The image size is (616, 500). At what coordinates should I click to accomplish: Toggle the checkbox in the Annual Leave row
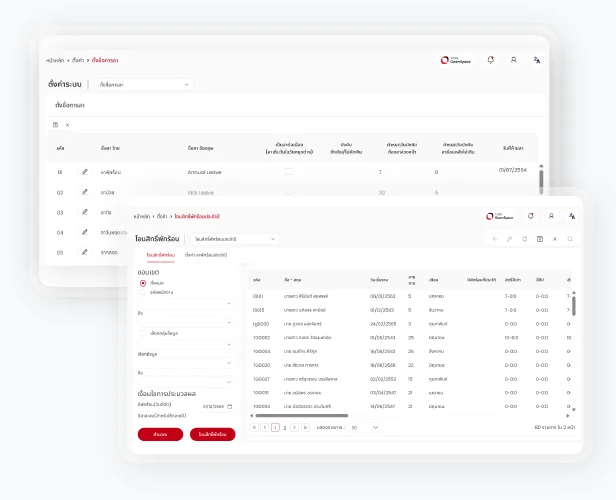point(289,172)
